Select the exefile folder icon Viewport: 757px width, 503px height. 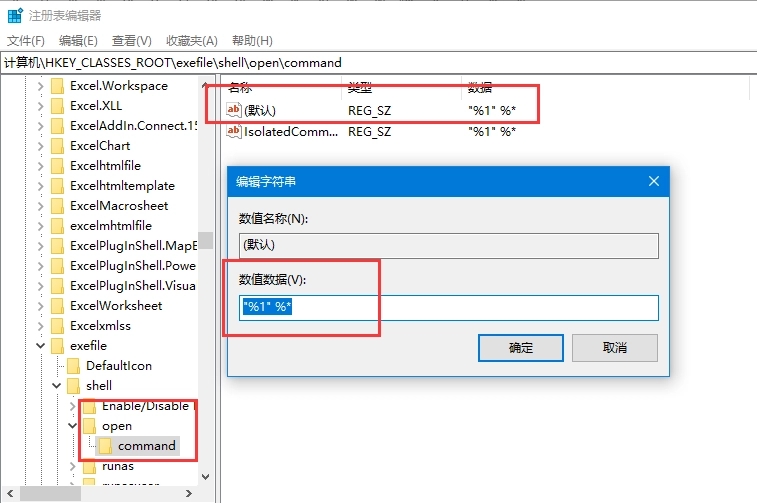pyautogui.click(x=57, y=346)
